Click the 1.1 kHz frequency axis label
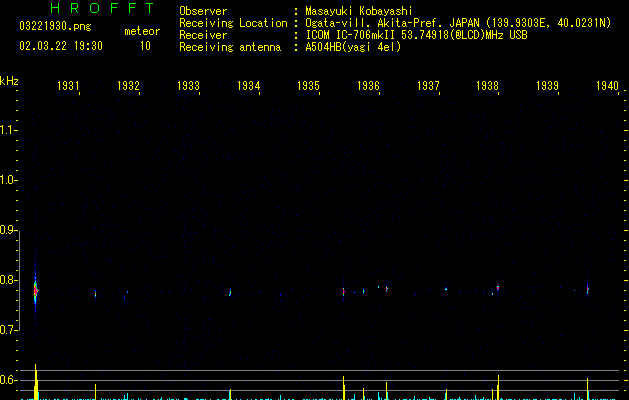This screenshot has height=400, width=629. (x=8, y=130)
